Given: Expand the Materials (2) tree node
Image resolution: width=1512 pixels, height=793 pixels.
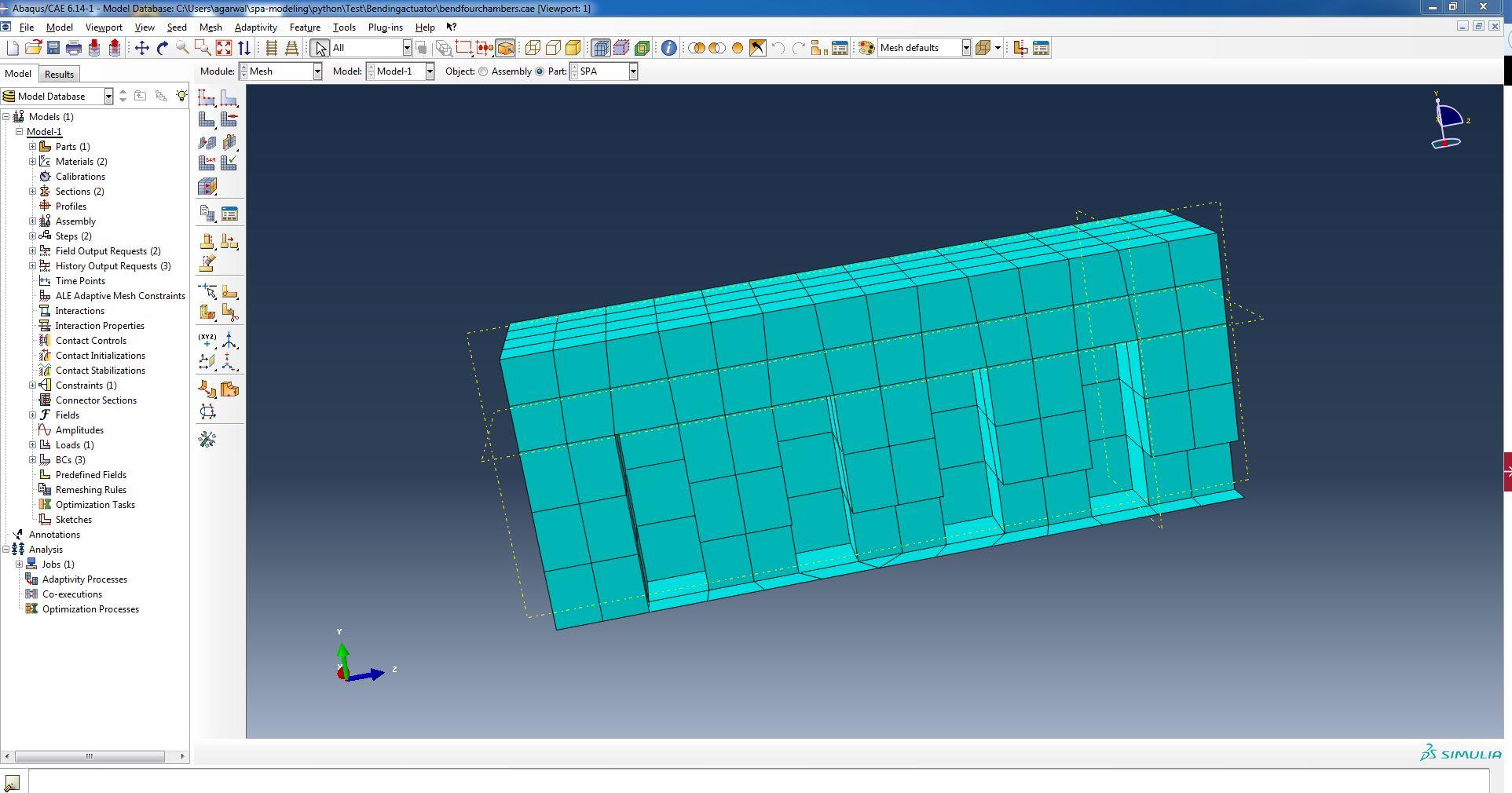Looking at the screenshot, I should point(33,162).
